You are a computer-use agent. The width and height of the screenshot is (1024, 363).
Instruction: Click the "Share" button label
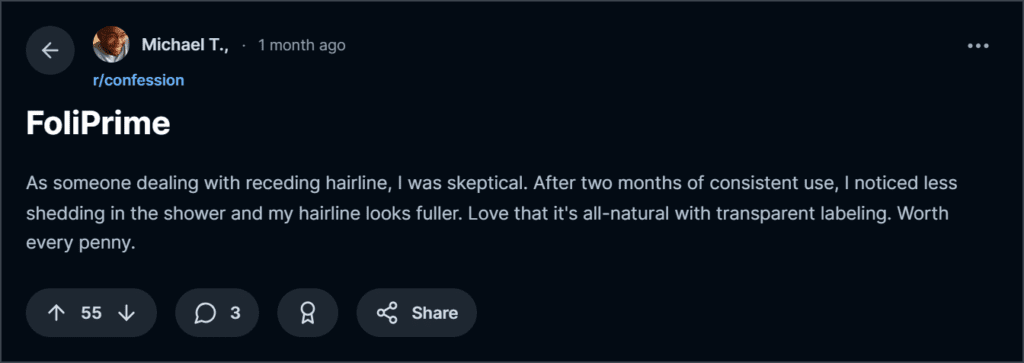coord(434,313)
